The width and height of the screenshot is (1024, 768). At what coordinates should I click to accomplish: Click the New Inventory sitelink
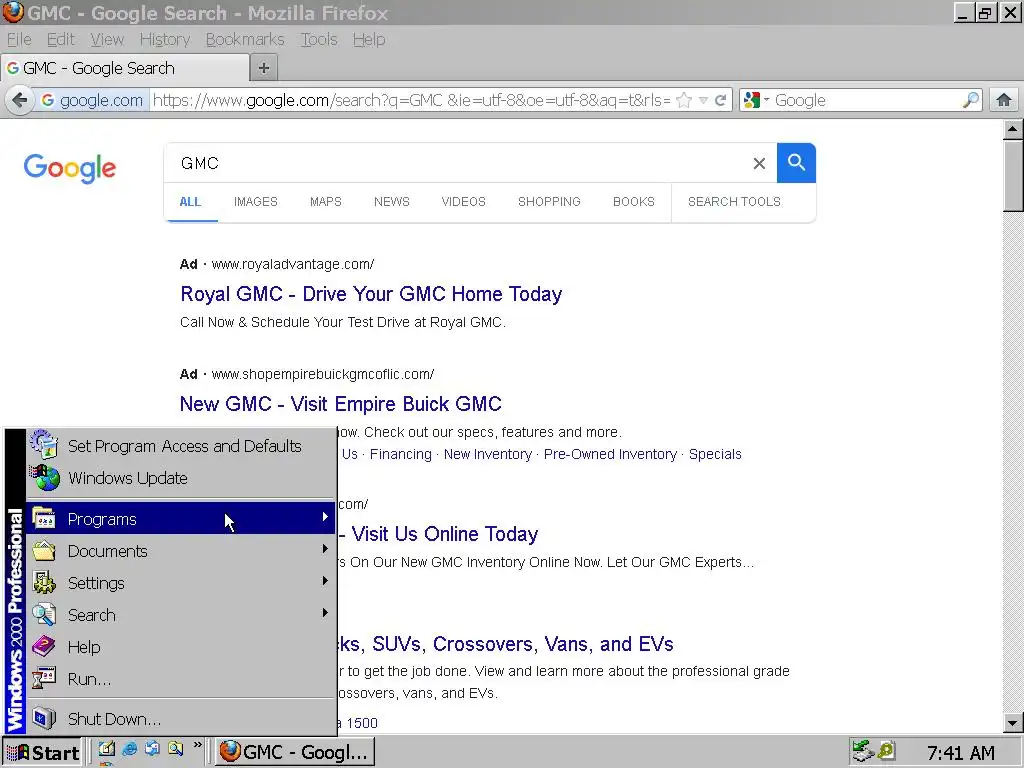tap(488, 454)
